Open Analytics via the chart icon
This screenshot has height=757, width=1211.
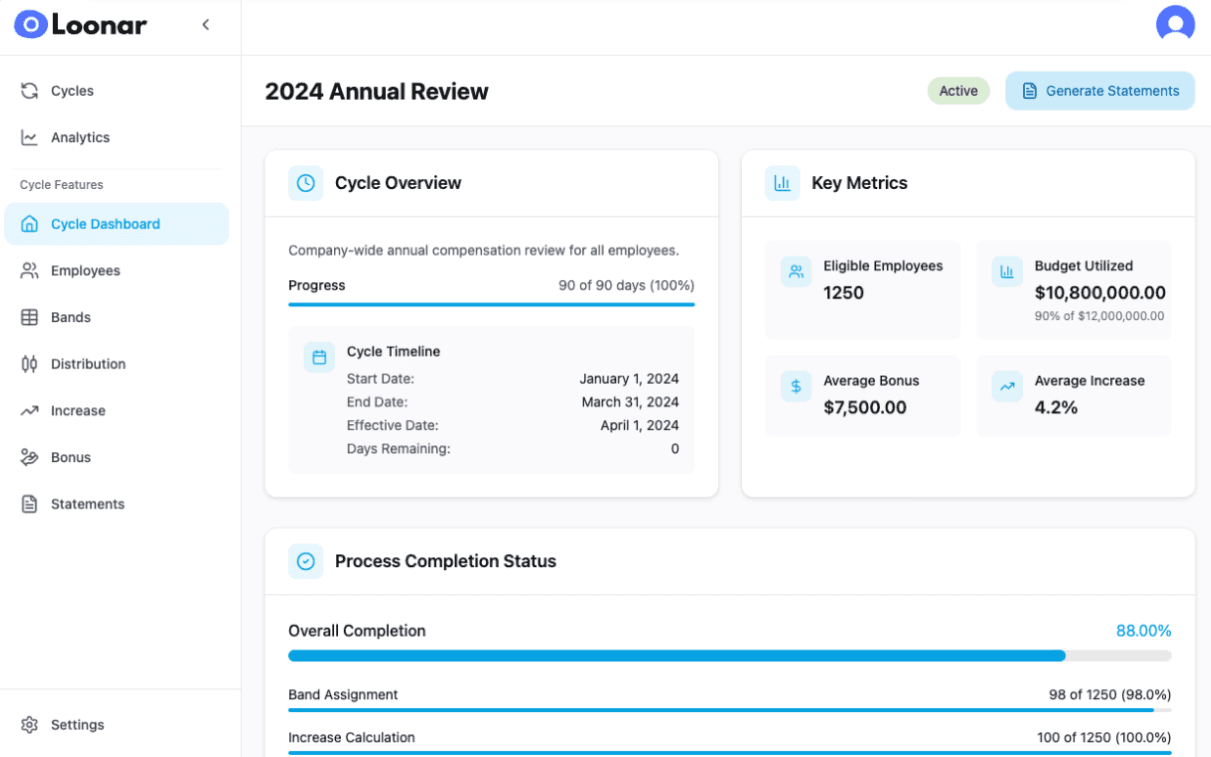coord(29,137)
